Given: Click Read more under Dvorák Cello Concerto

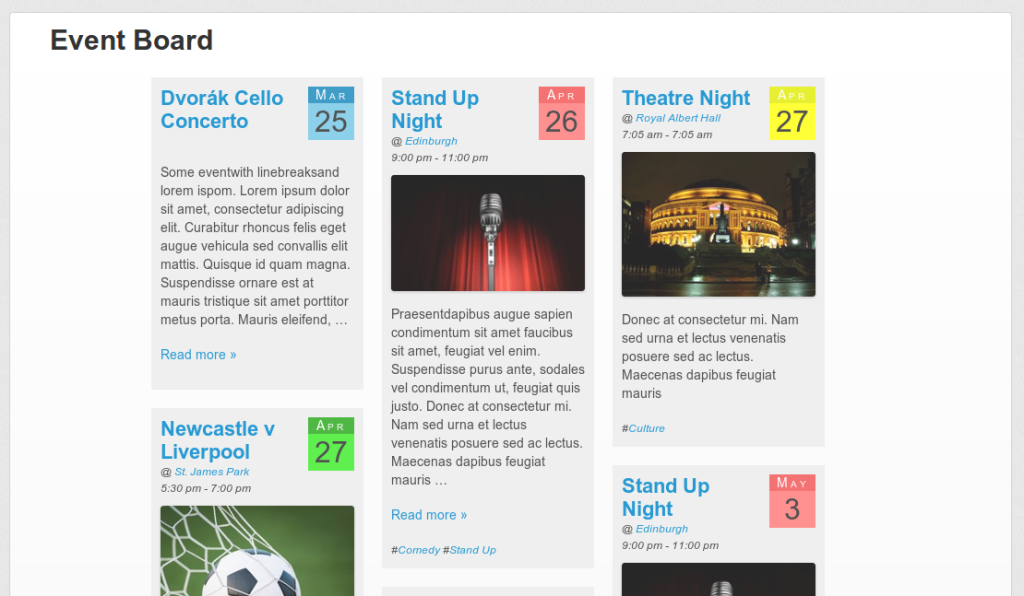Looking at the screenshot, I should (x=198, y=355).
